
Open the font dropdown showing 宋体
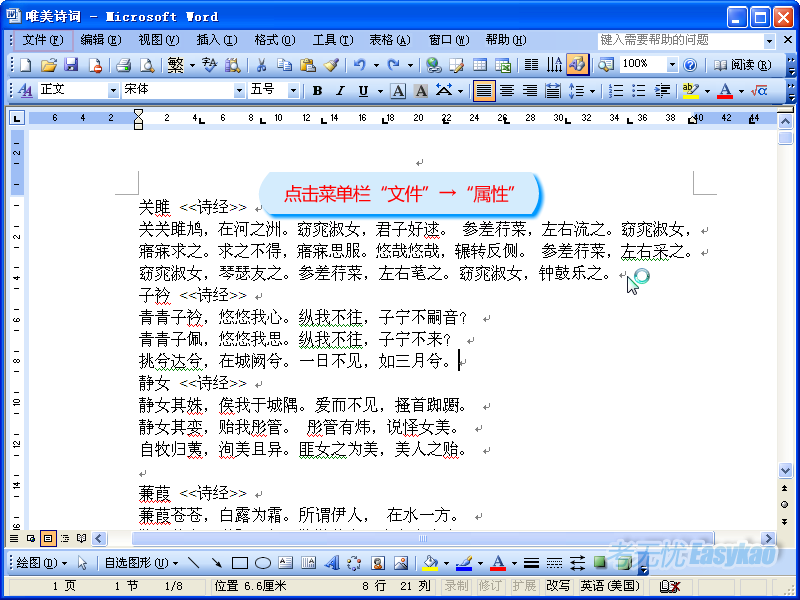pyautogui.click(x=239, y=91)
